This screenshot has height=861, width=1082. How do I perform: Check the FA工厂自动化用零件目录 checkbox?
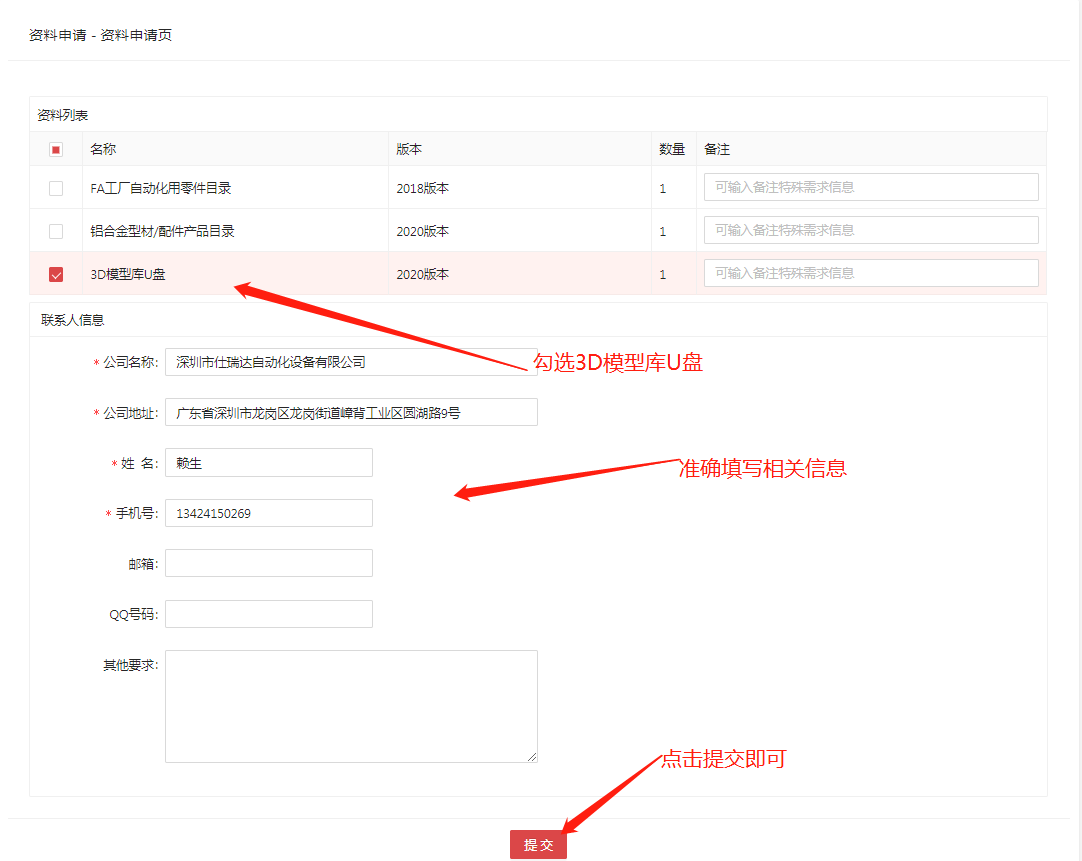coord(56,188)
